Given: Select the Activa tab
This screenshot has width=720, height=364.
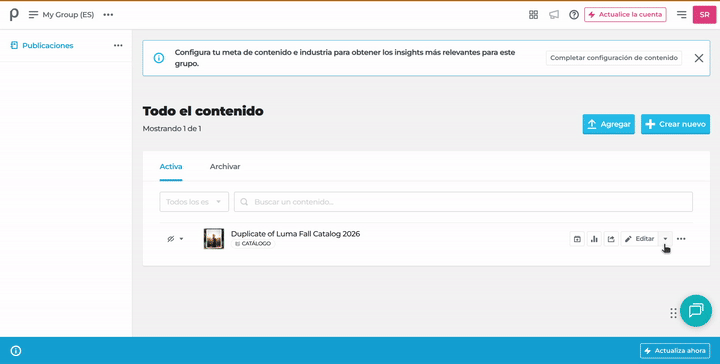Looking at the screenshot, I should point(171,167).
